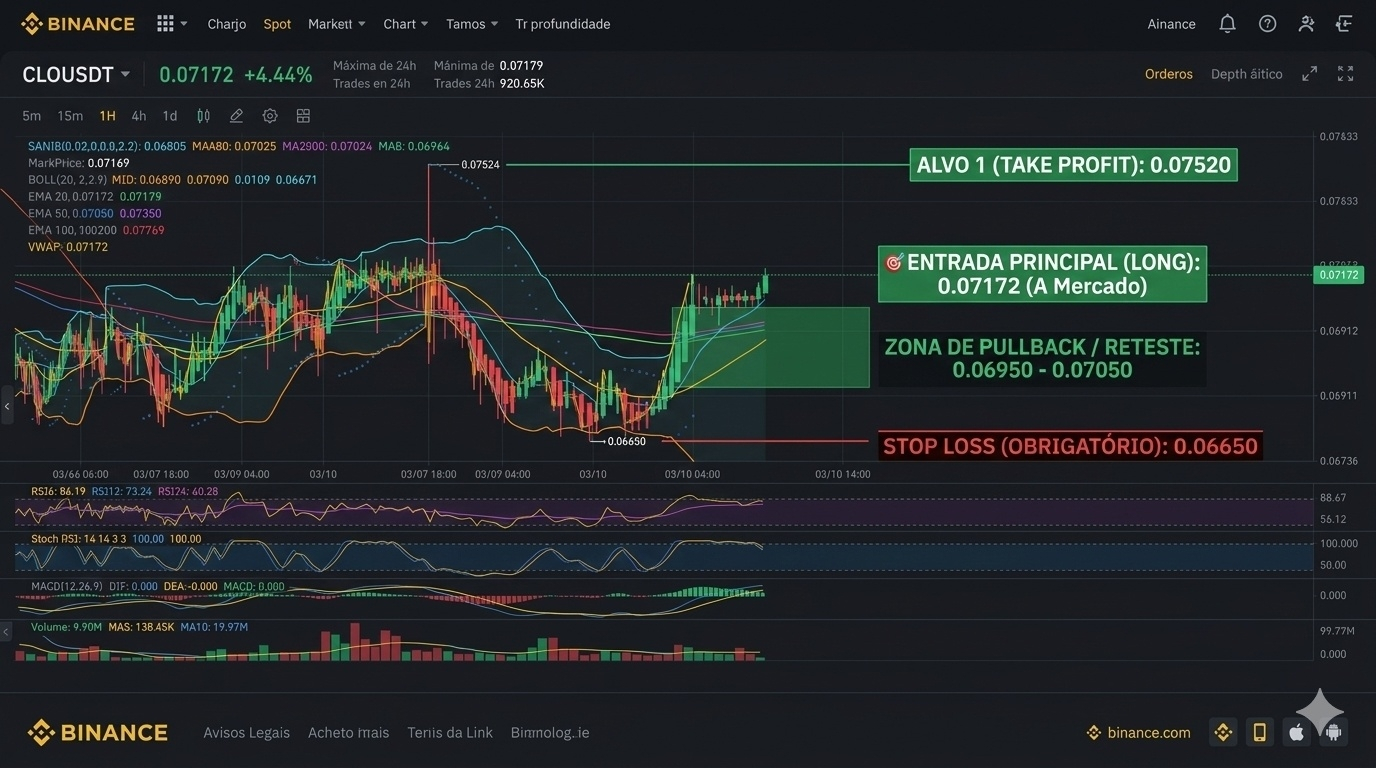Click the mobile phone icon in footer
This screenshot has width=1376, height=768.
[1260, 733]
